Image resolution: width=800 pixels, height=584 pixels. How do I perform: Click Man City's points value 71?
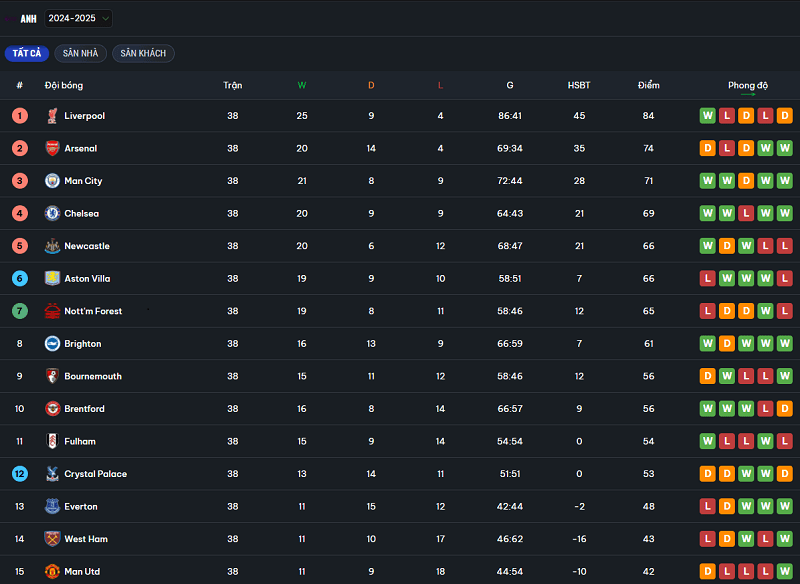[x=648, y=181]
